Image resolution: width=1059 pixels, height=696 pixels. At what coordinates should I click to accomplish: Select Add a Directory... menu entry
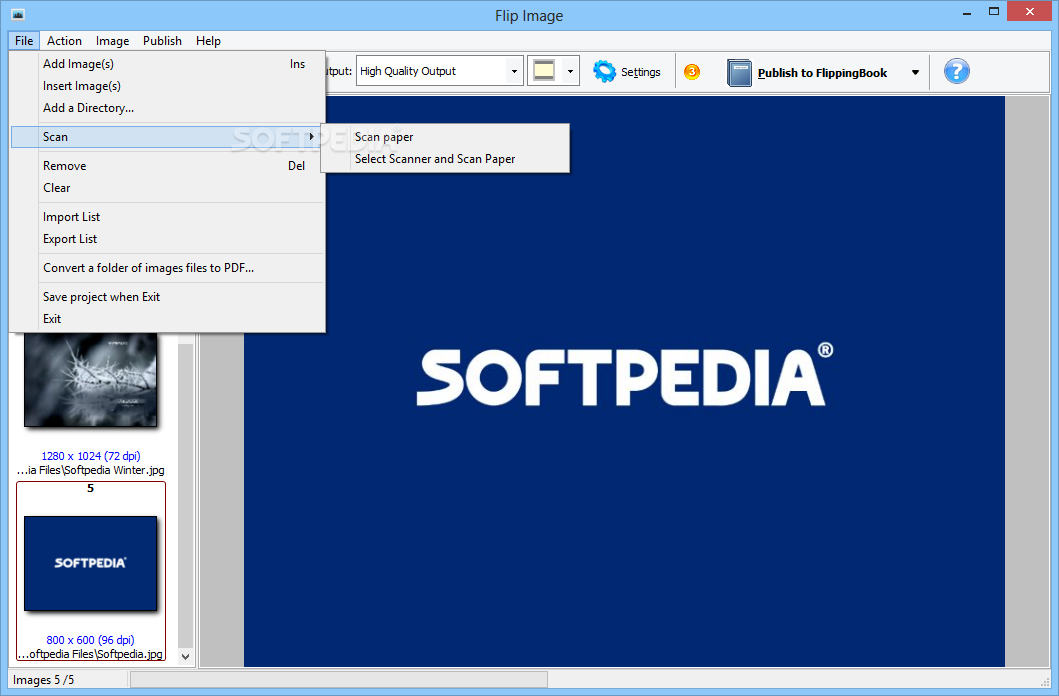pos(167,108)
